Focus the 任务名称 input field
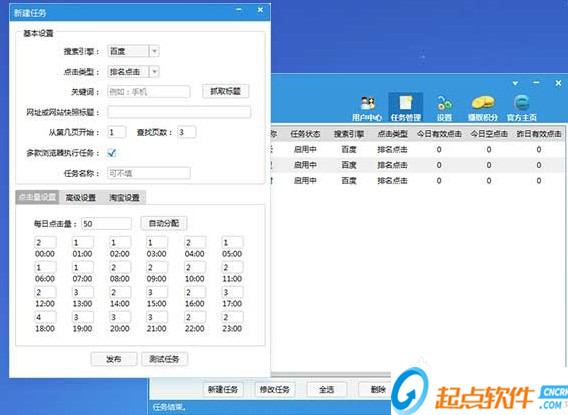This screenshot has height=415, width=568. pos(149,173)
